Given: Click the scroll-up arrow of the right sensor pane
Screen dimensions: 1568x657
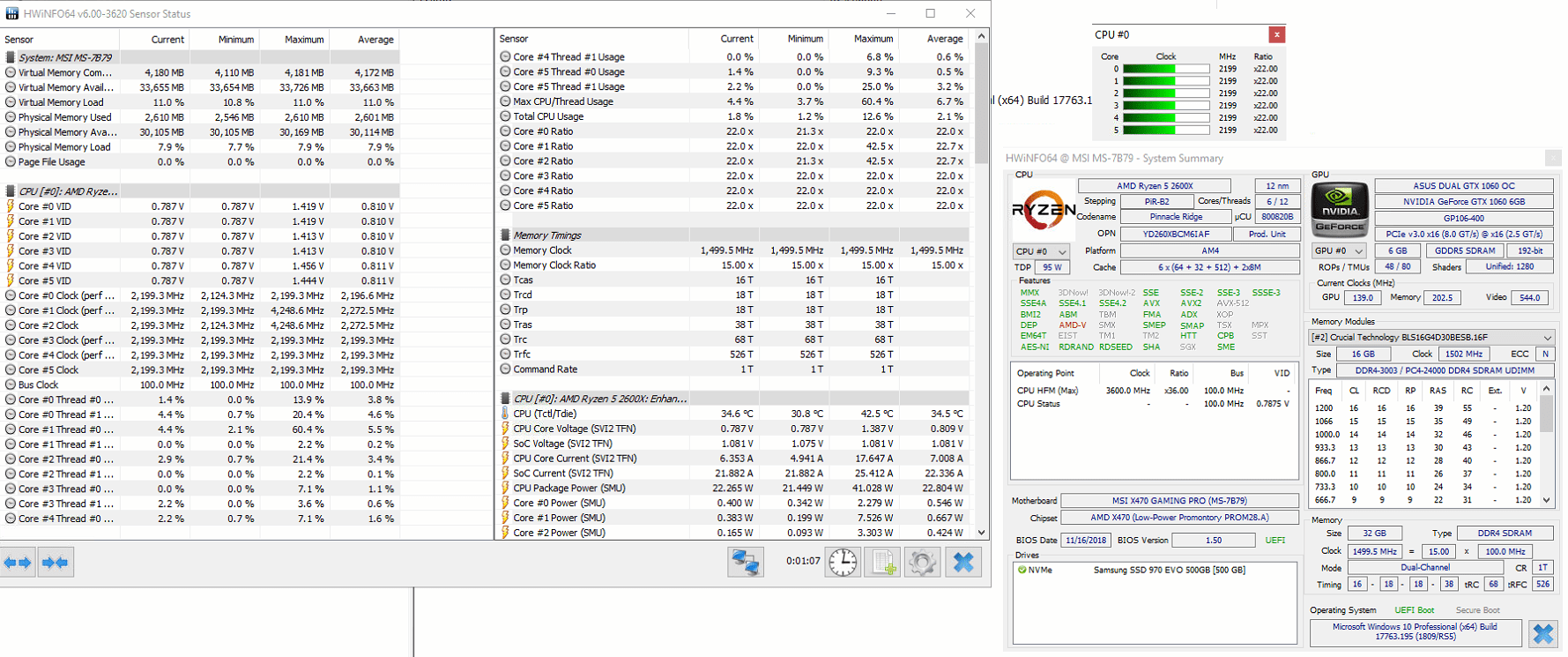Looking at the screenshot, I should point(981,36).
